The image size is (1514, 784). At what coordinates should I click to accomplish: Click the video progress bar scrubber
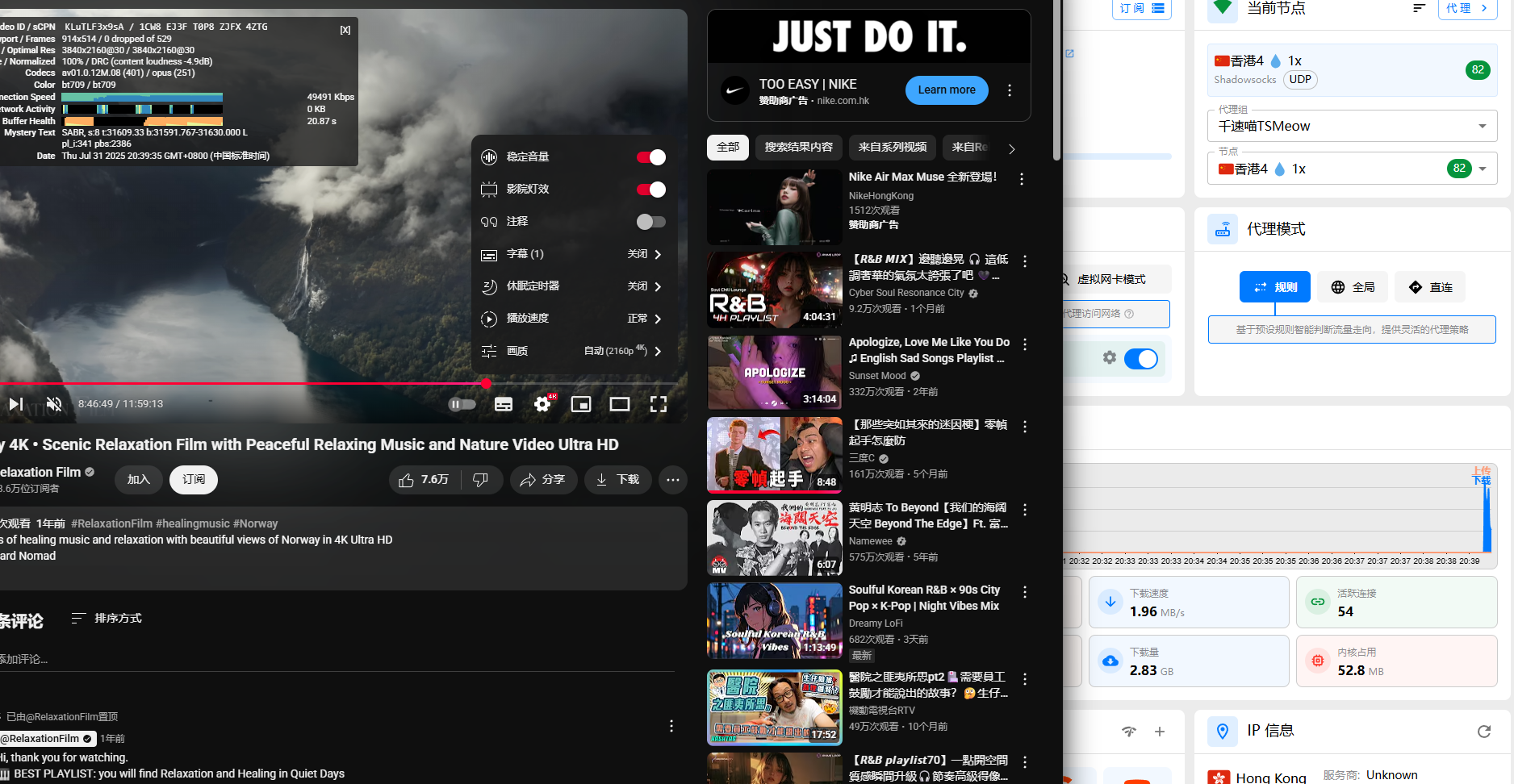point(486,384)
